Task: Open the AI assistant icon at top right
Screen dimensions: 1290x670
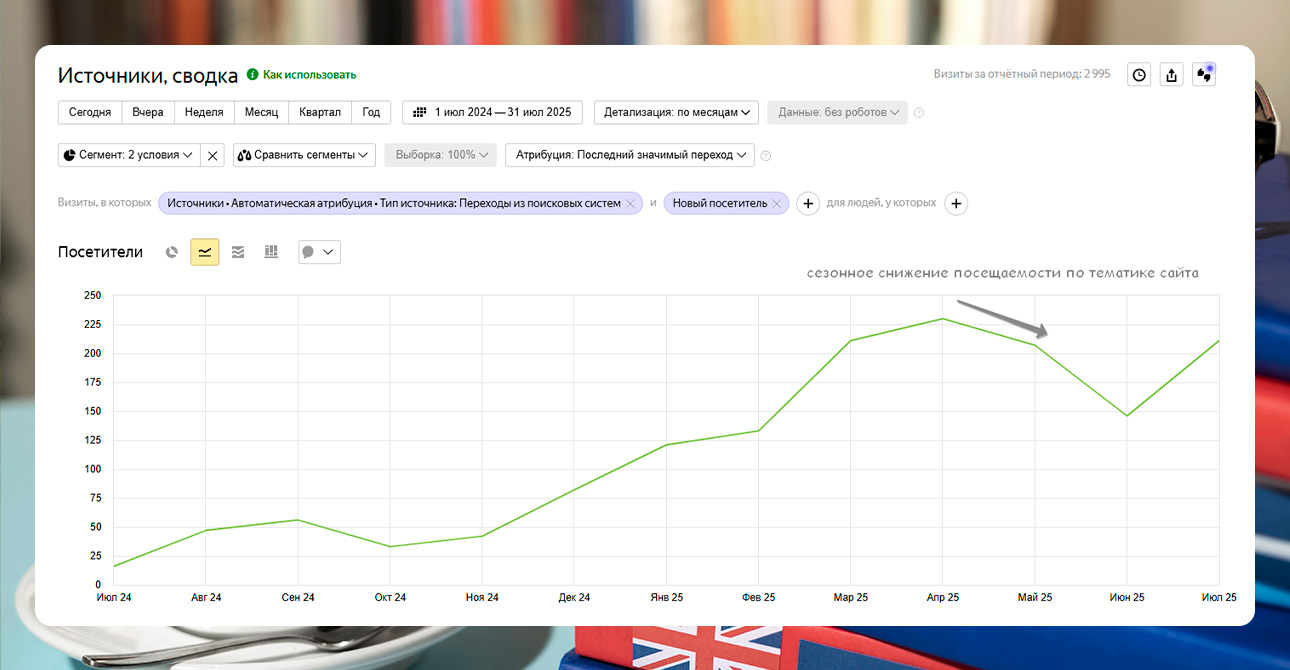Action: (x=1204, y=75)
